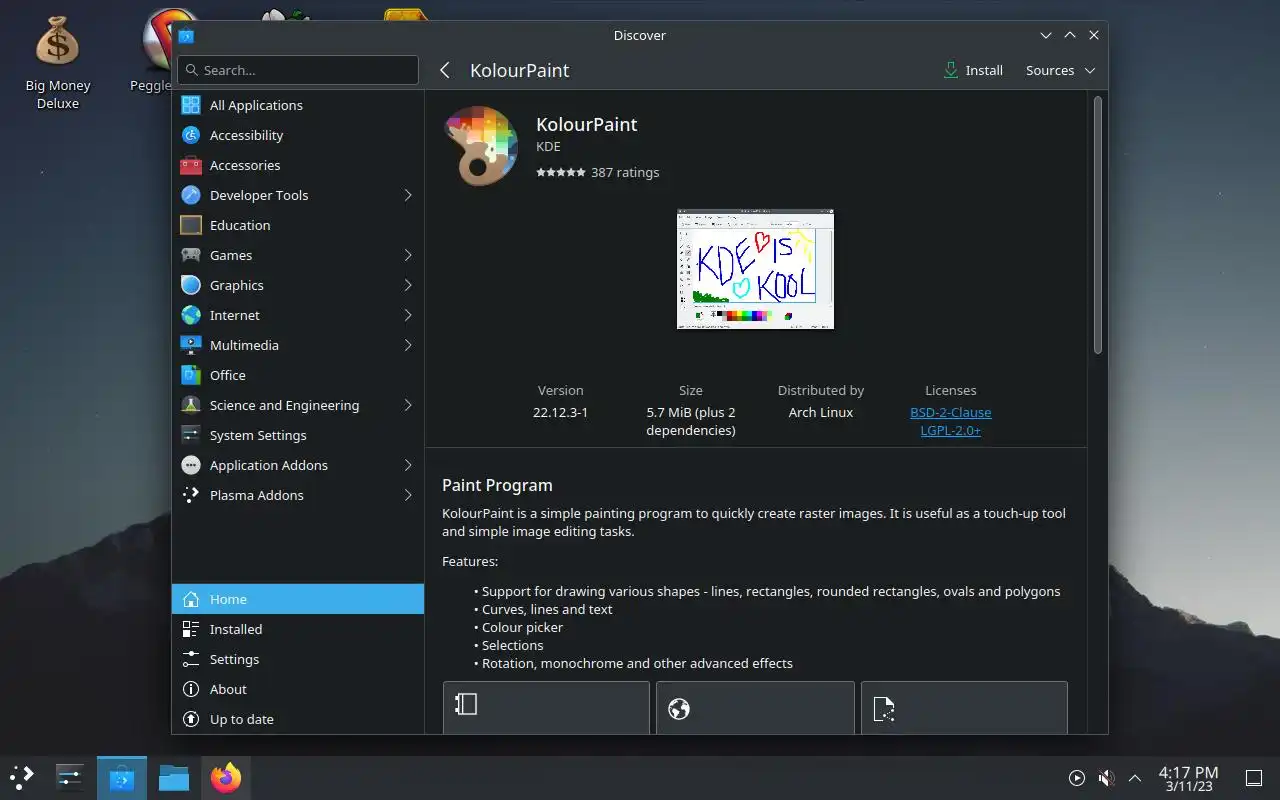Expand the Developer Tools category arrow
The width and height of the screenshot is (1280, 800).
408,195
